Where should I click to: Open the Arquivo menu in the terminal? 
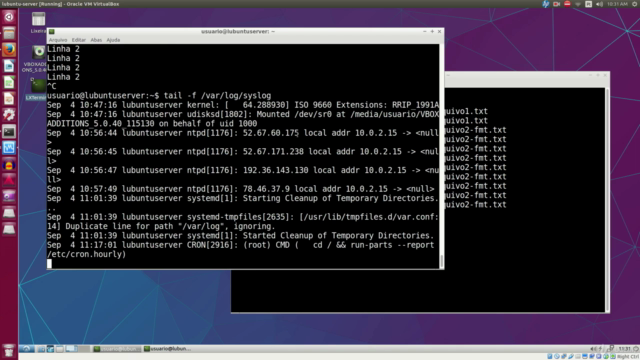pos(58,40)
